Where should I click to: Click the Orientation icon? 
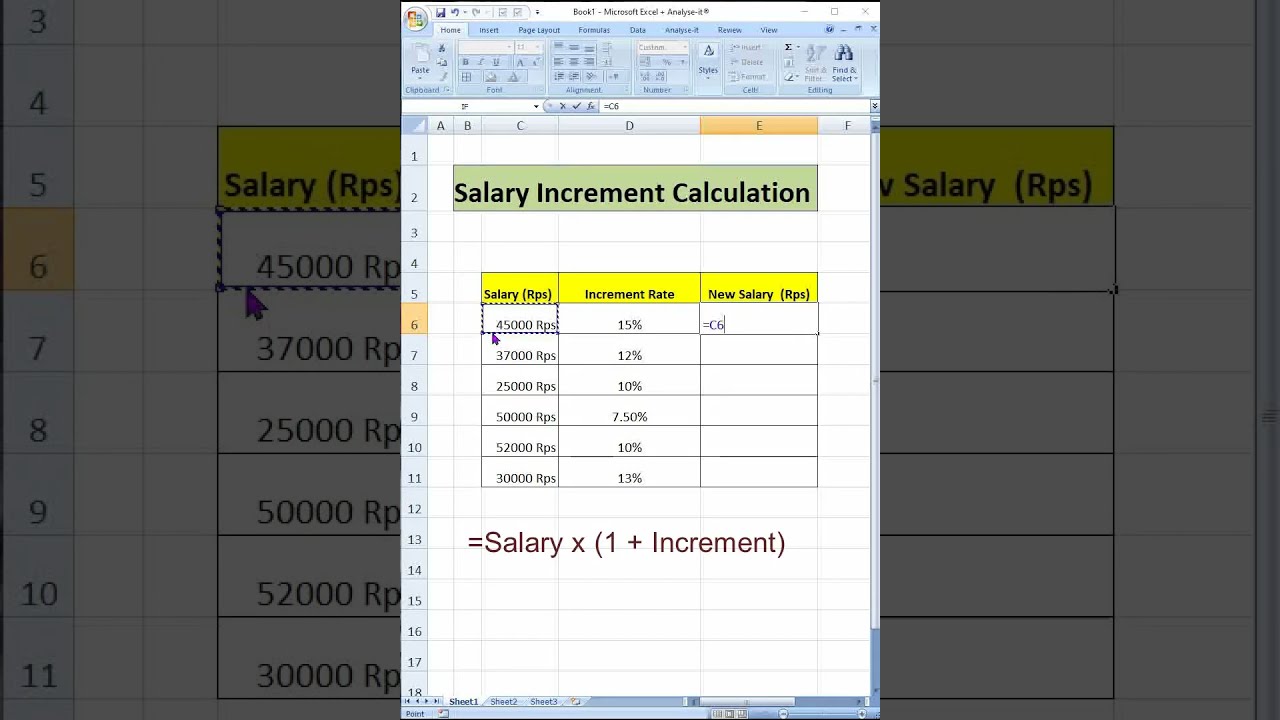click(x=592, y=76)
